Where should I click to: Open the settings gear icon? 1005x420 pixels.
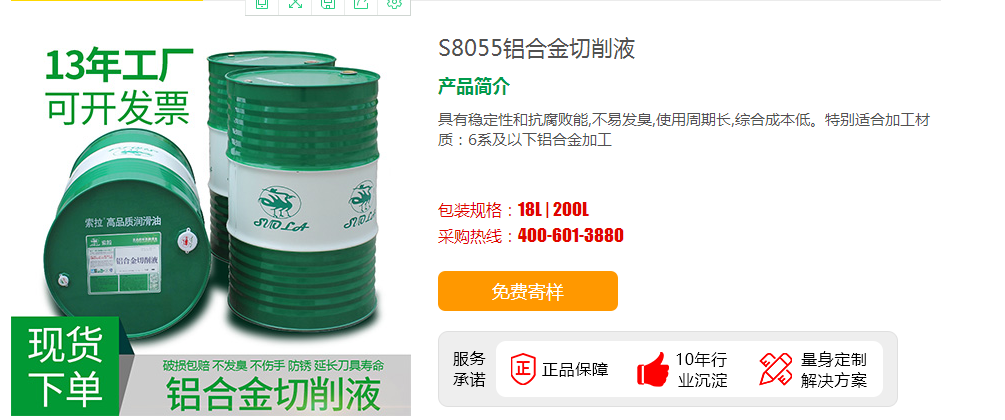pyautogui.click(x=394, y=4)
